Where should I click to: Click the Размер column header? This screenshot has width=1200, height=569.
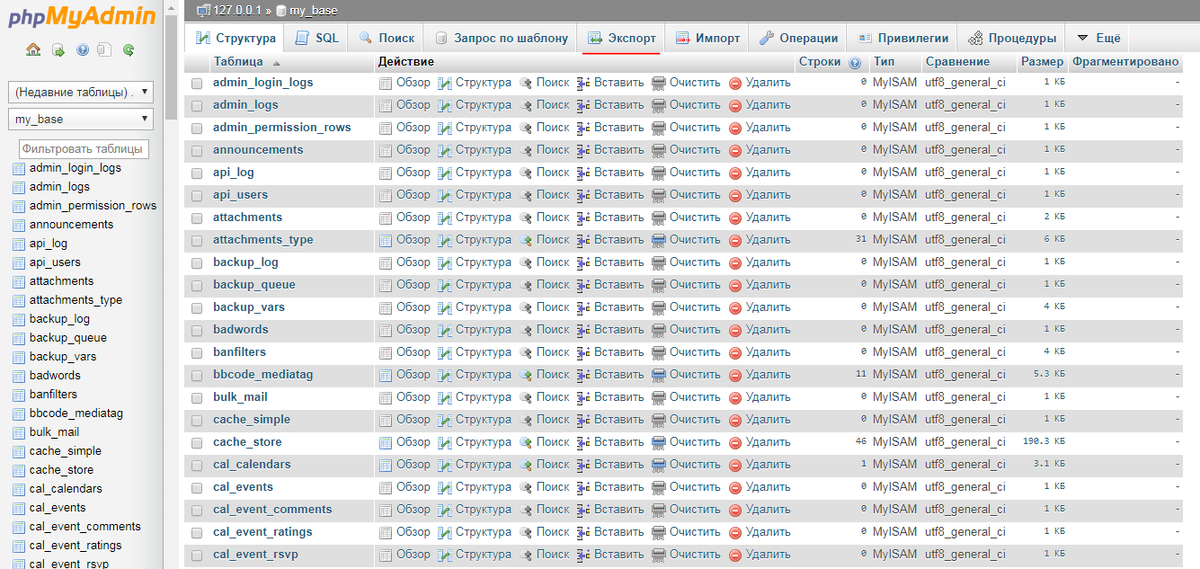1042,62
